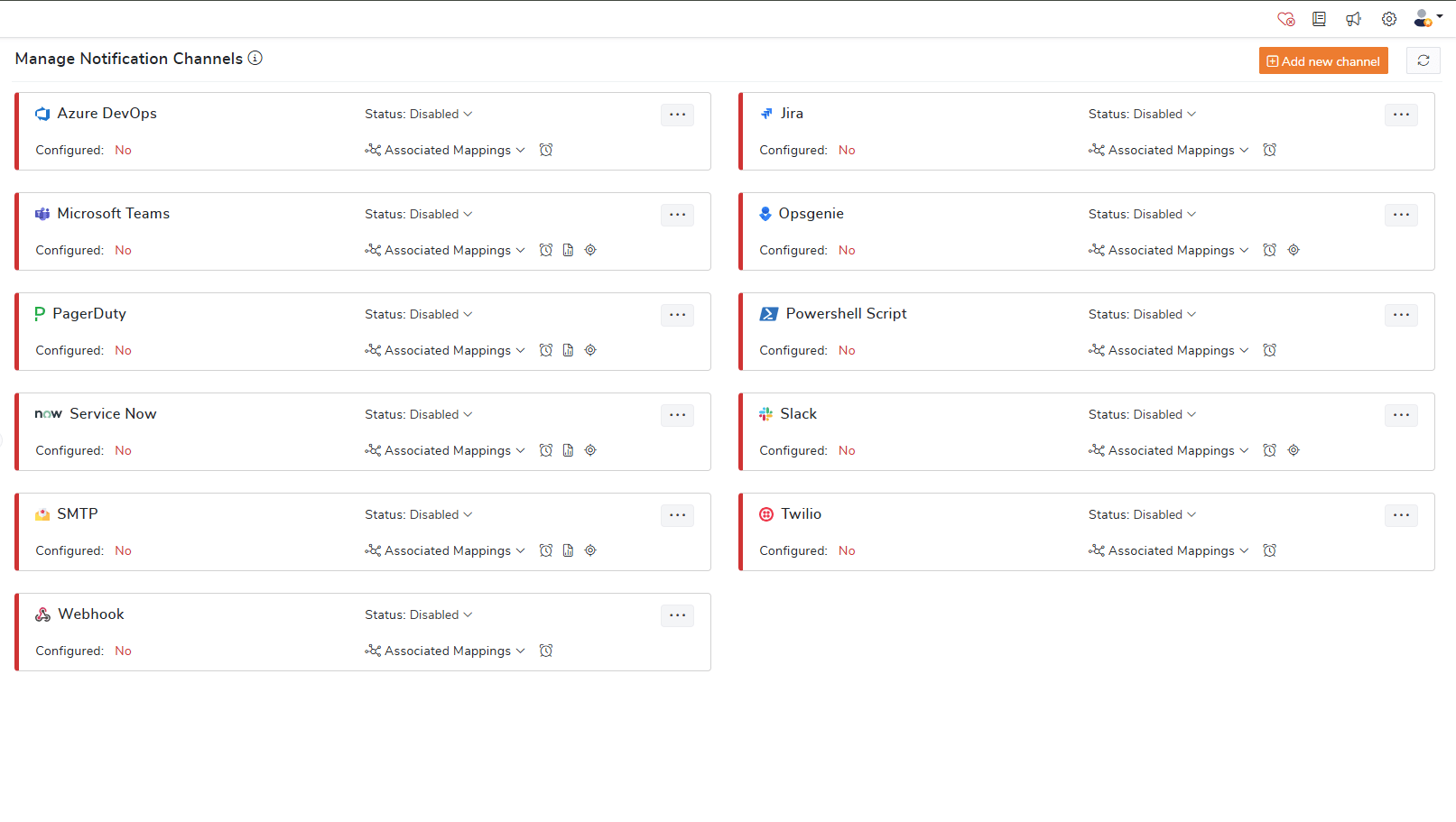Expand Associated Mappings for SMTP
1456x822 pixels.
(x=445, y=550)
